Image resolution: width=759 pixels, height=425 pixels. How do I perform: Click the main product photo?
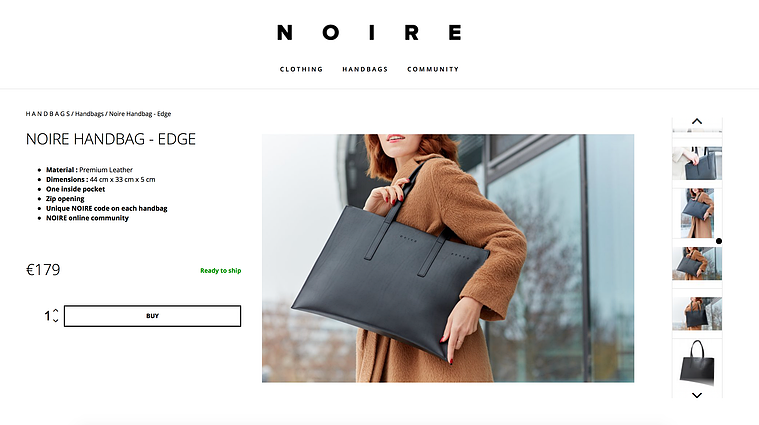coord(448,258)
